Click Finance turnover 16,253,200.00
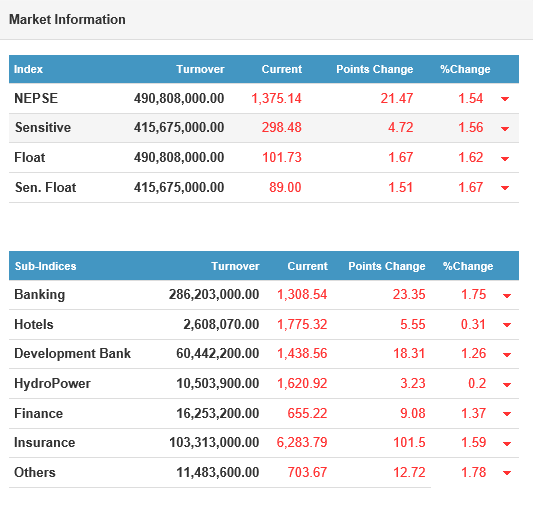 (x=218, y=414)
